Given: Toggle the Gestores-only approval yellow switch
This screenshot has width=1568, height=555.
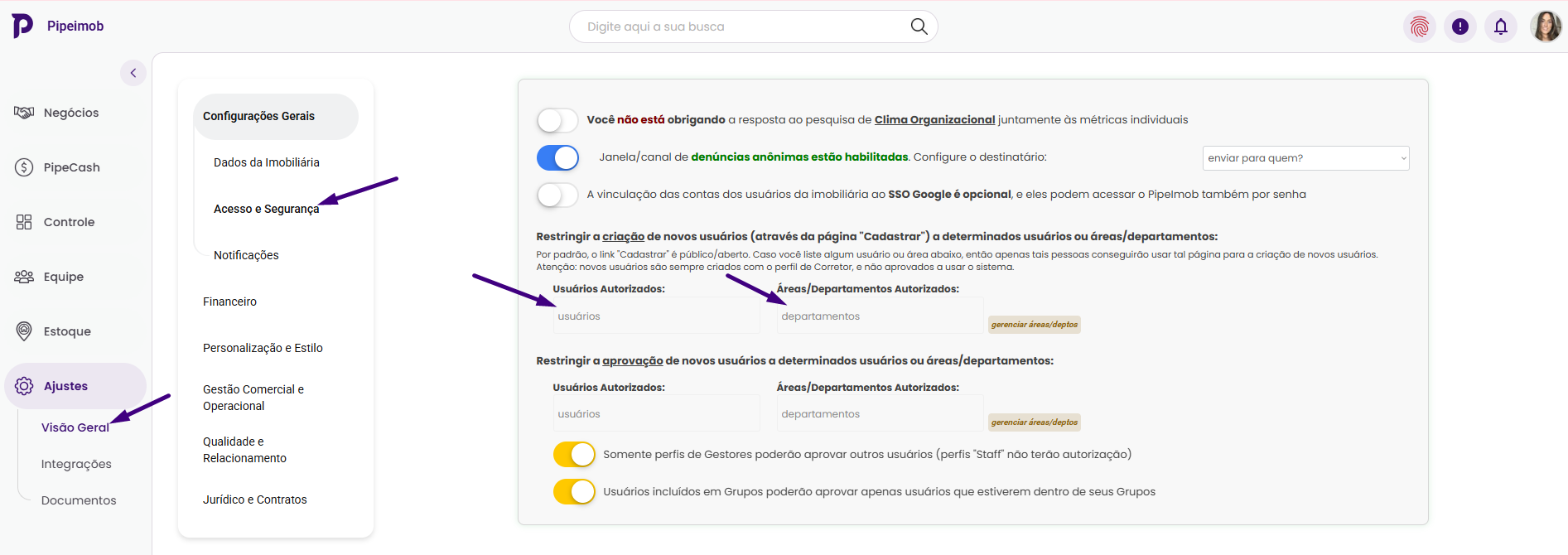Looking at the screenshot, I should (x=574, y=454).
